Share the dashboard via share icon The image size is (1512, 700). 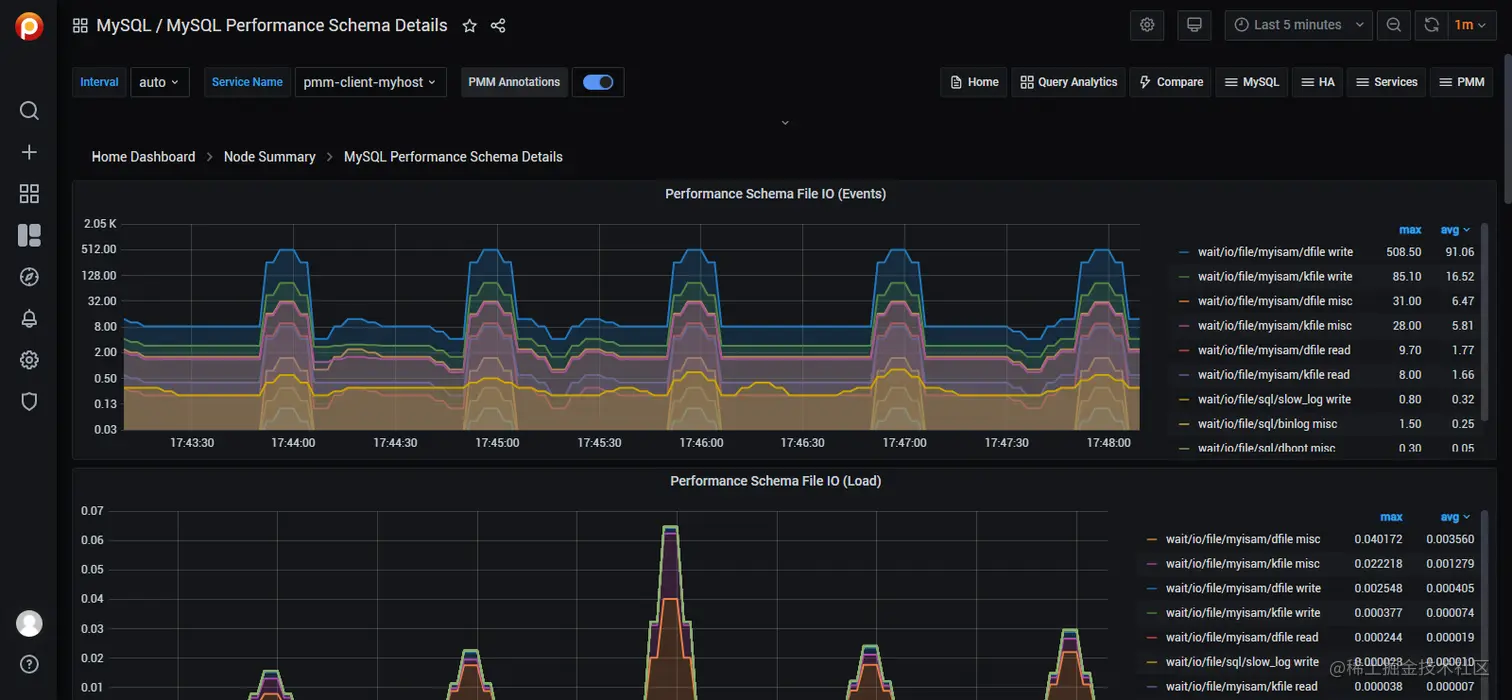(x=498, y=26)
